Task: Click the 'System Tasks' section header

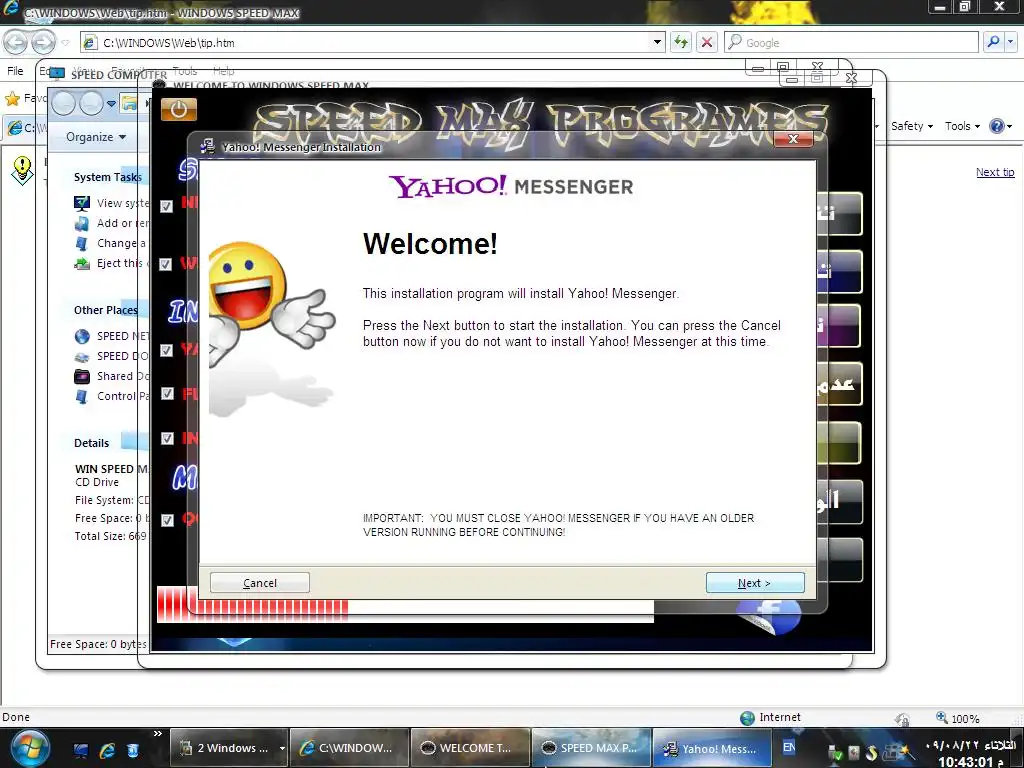Action: click(x=108, y=177)
